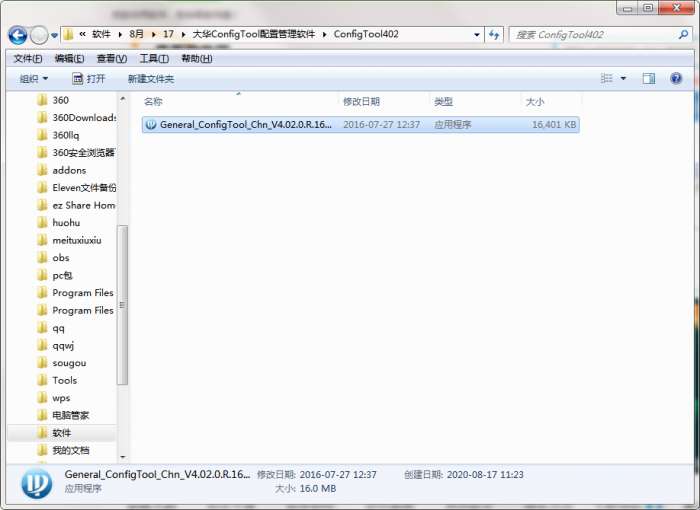Image resolution: width=700 pixels, height=510 pixels.
Task: Open the 查看(V) menu
Action: (x=112, y=59)
